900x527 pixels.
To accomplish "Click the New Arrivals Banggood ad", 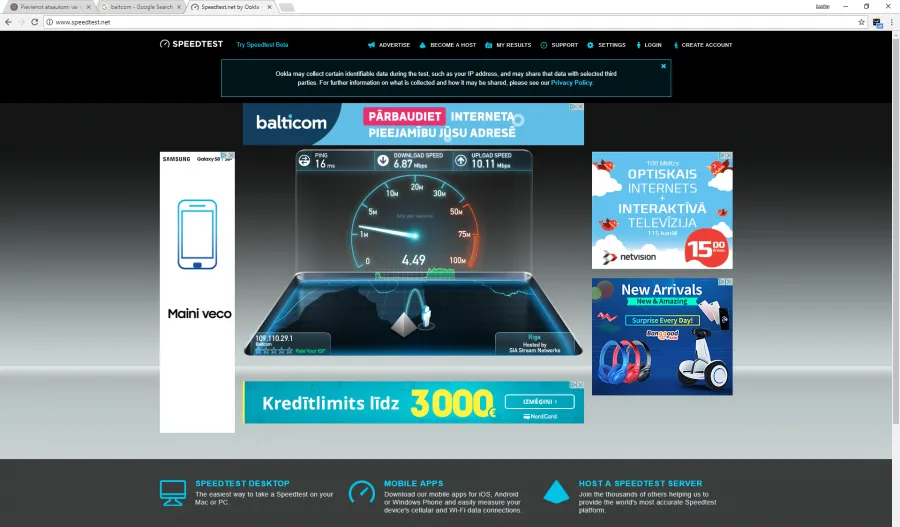I will (x=662, y=336).
